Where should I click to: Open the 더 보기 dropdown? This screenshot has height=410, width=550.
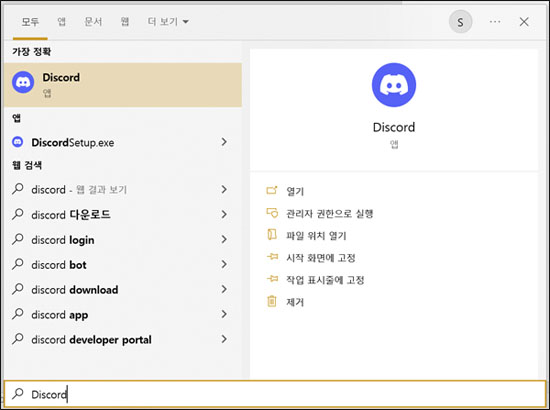pos(168,22)
